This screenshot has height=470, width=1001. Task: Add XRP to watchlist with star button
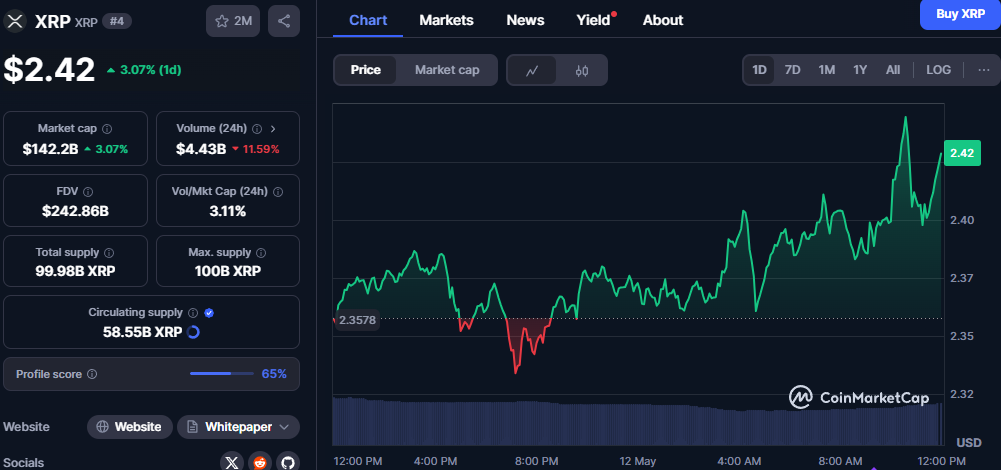click(233, 21)
